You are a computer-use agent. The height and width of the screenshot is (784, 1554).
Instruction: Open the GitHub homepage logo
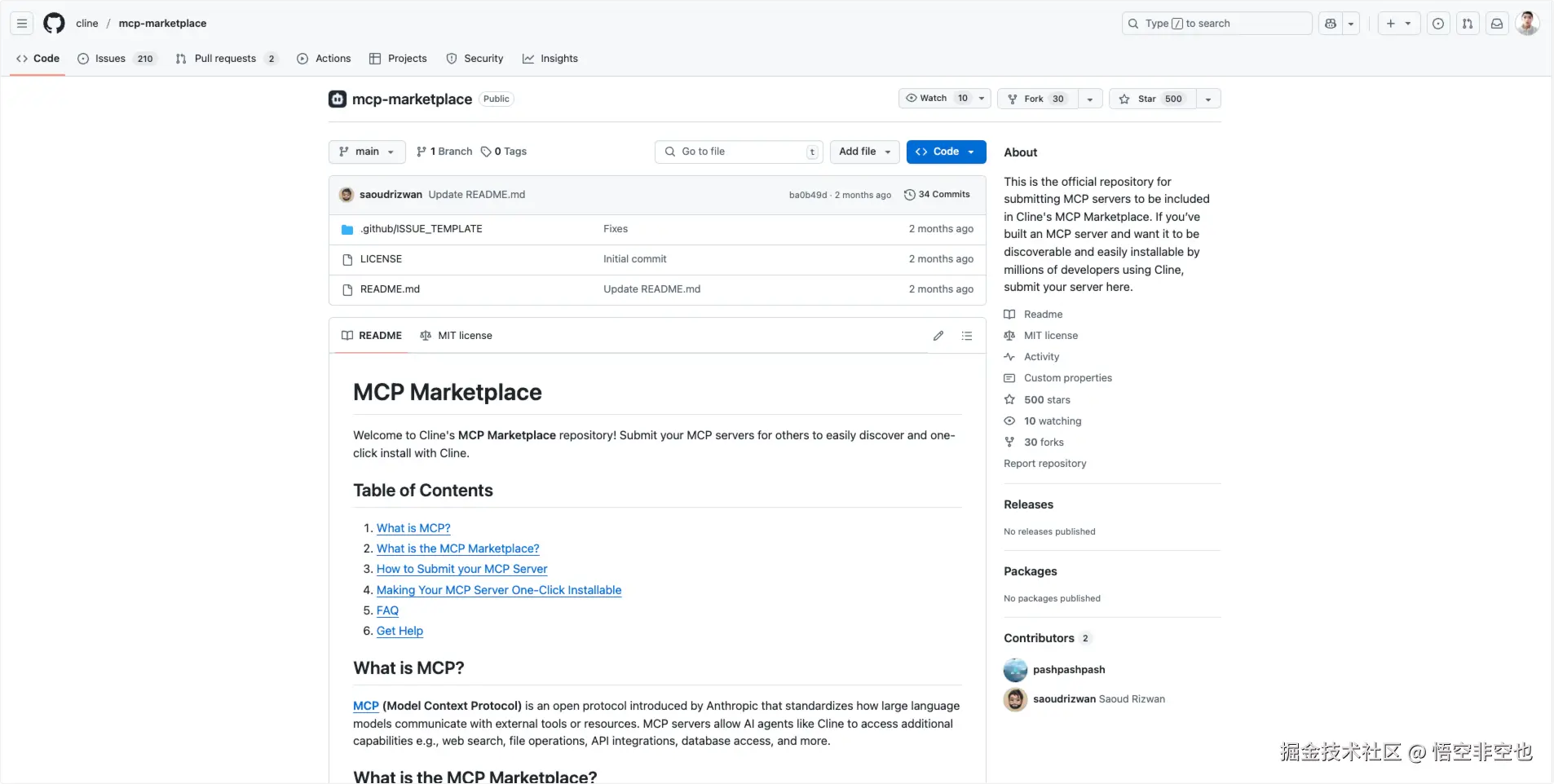point(54,24)
